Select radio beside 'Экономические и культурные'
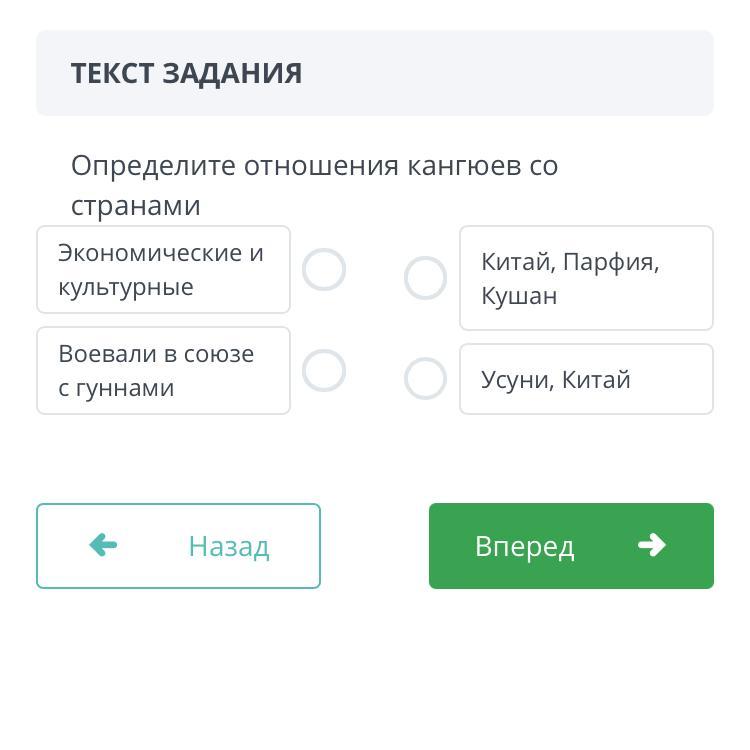Image resolution: width=750 pixels, height=750 pixels. (x=324, y=270)
